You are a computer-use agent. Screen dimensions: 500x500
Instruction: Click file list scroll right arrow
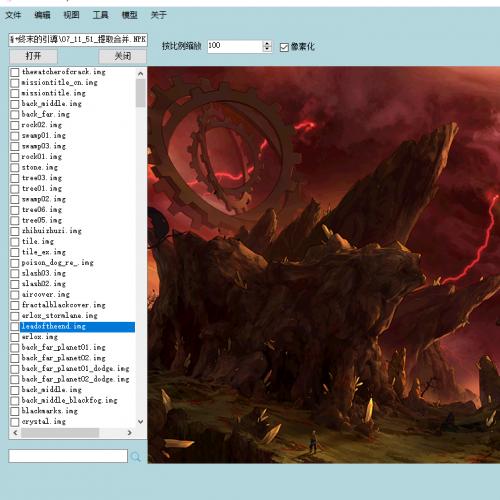tap(130, 433)
